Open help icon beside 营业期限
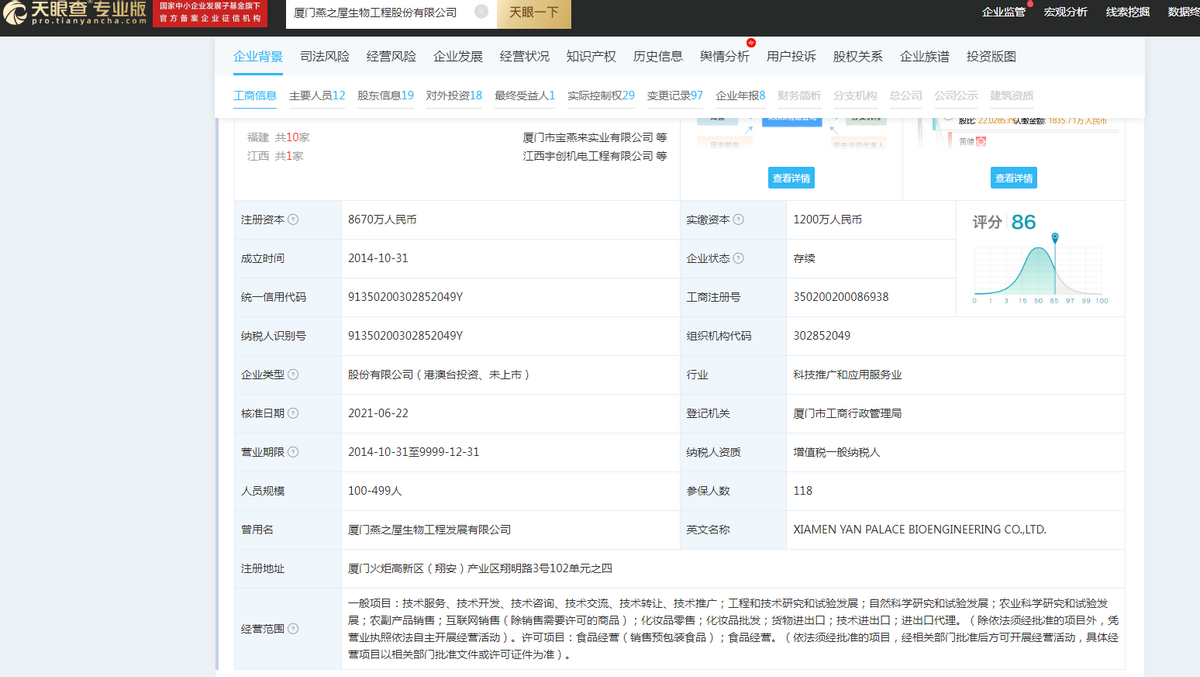 point(293,452)
